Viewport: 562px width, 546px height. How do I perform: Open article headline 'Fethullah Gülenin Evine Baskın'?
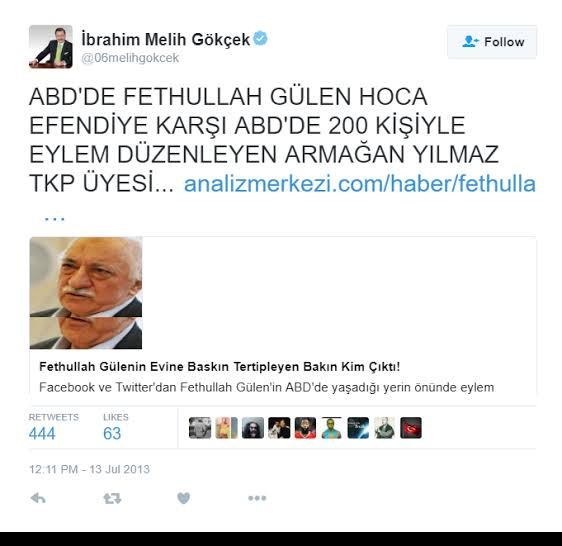click(x=219, y=367)
